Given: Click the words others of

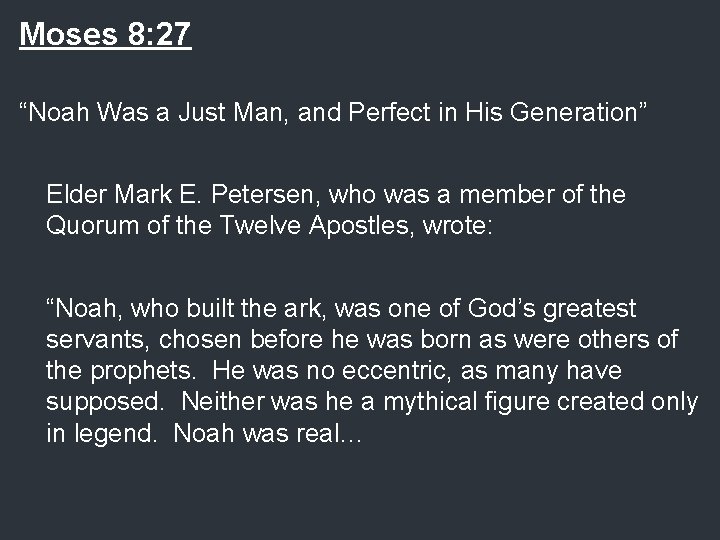Looking at the screenshot, I should coord(628,339).
